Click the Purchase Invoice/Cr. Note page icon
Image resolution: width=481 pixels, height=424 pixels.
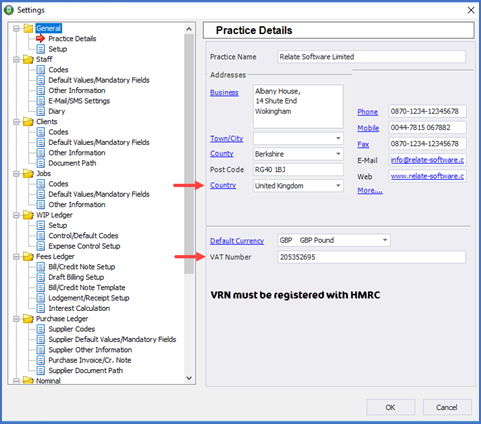(41, 360)
